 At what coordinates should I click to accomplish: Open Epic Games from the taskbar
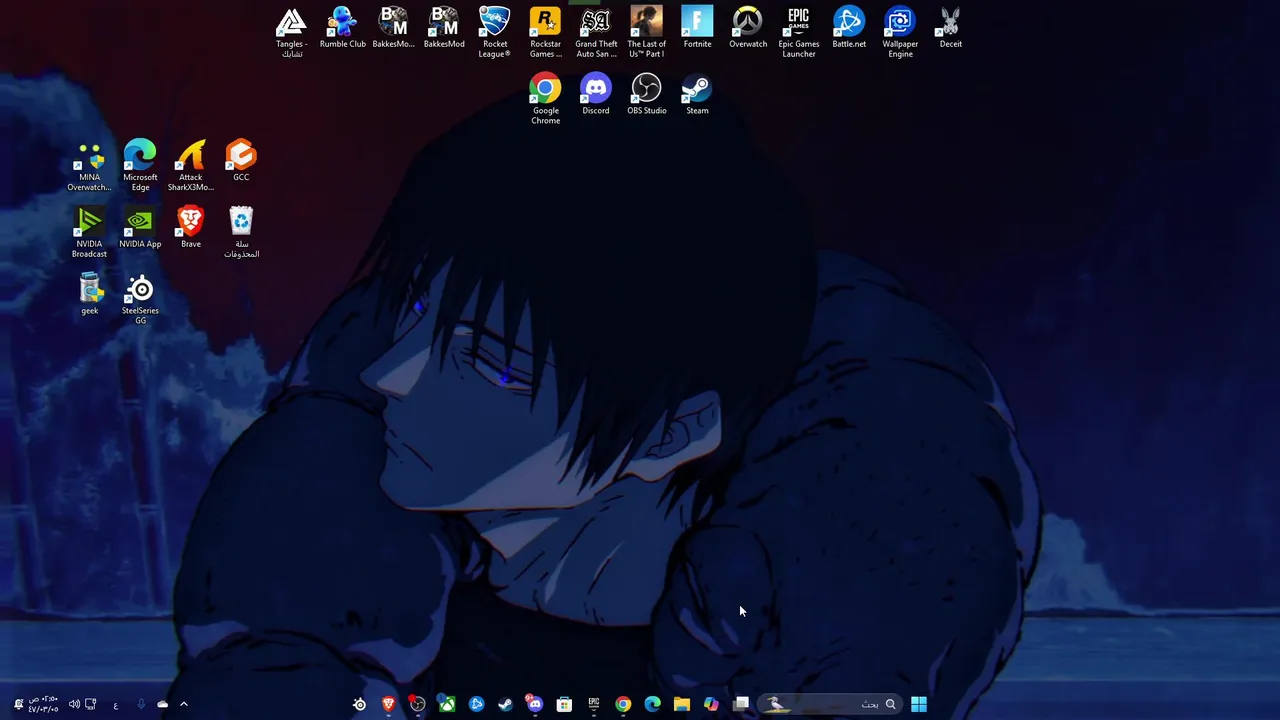pyautogui.click(x=593, y=704)
